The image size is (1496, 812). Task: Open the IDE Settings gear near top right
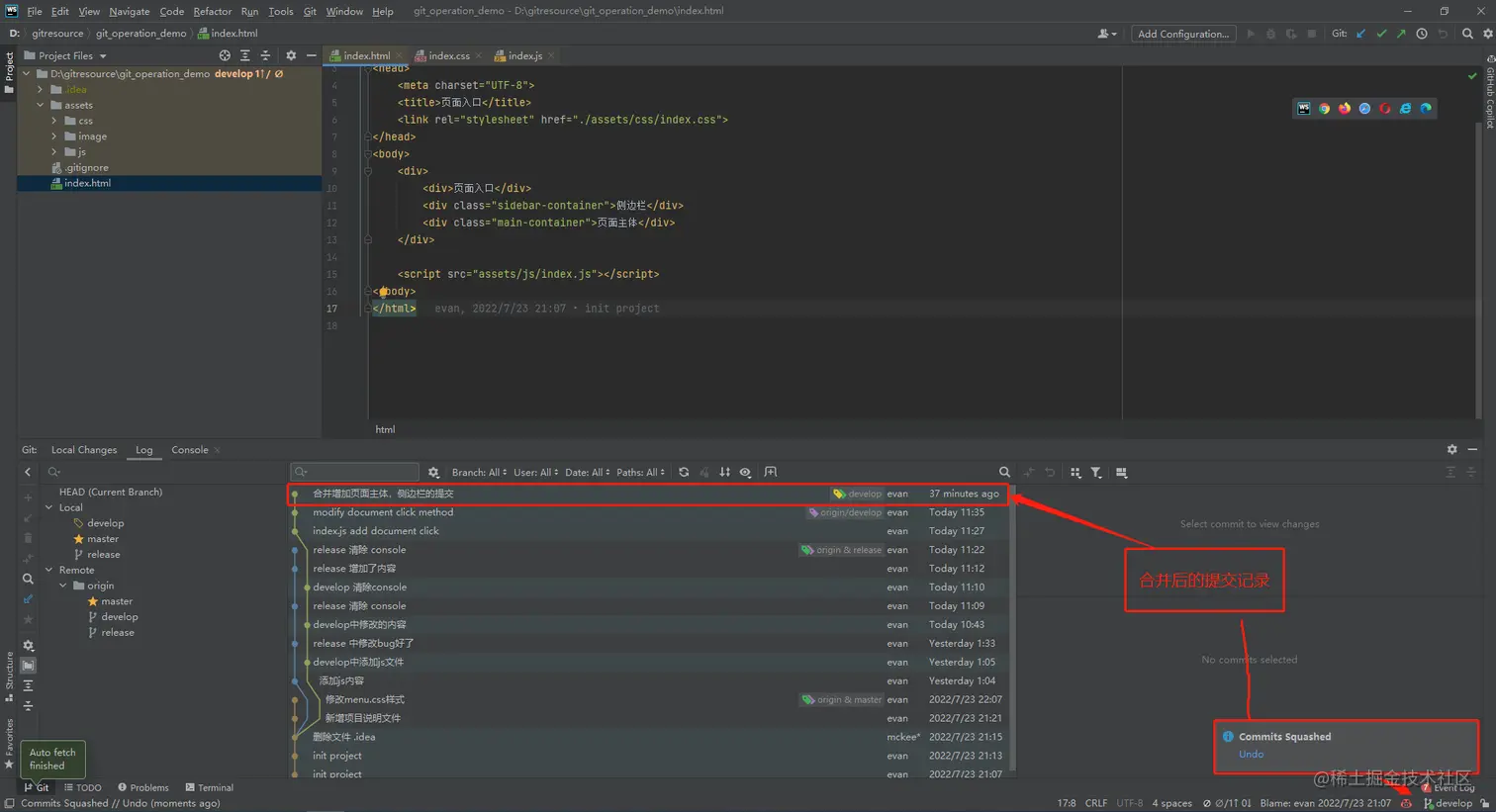[x=1487, y=33]
